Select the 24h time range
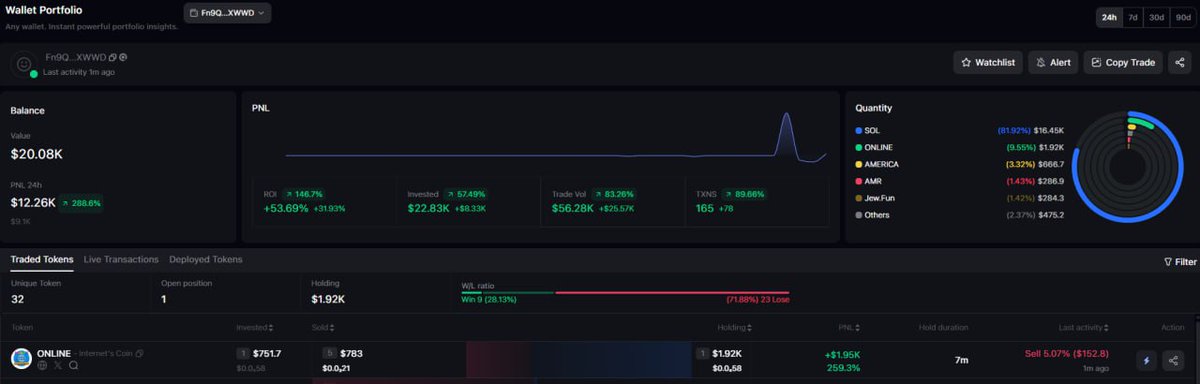The image size is (1200, 384). point(1109,17)
